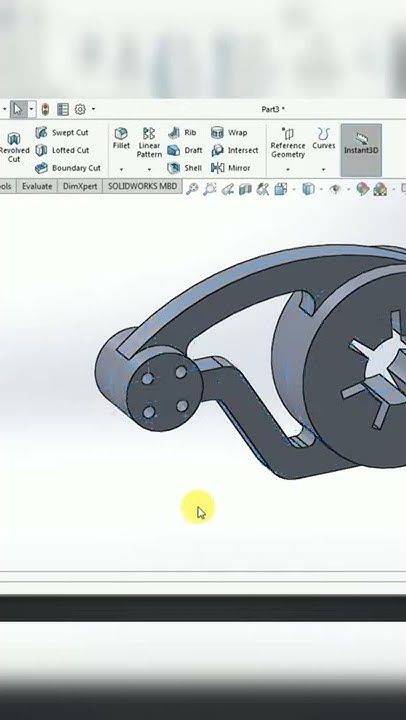Select the Wrap feature
The height and width of the screenshot is (720, 406).
click(229, 133)
